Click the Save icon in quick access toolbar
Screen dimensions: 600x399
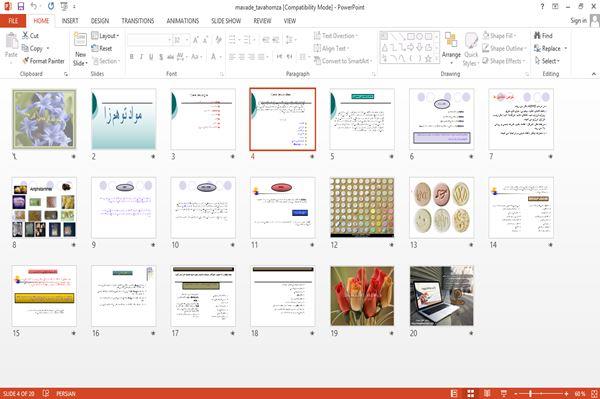(x=21, y=6)
